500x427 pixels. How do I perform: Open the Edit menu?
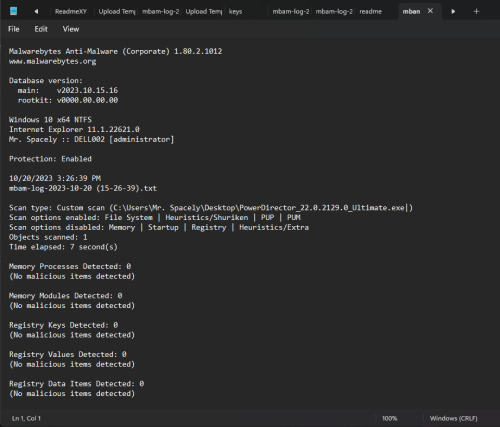click(41, 29)
